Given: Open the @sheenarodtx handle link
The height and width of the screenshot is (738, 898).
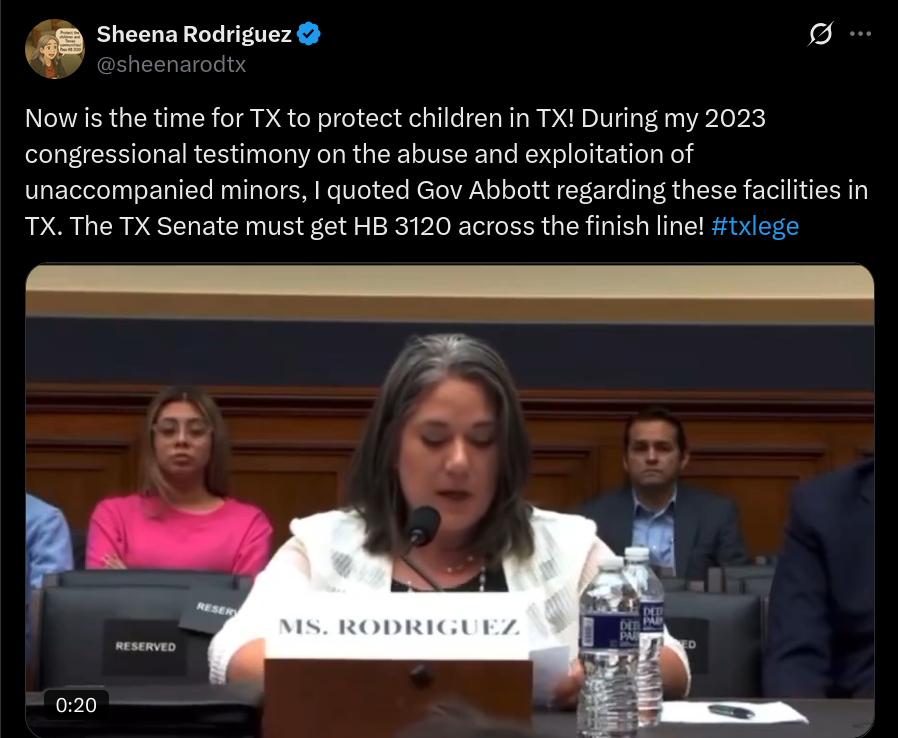Looking at the screenshot, I should (171, 64).
